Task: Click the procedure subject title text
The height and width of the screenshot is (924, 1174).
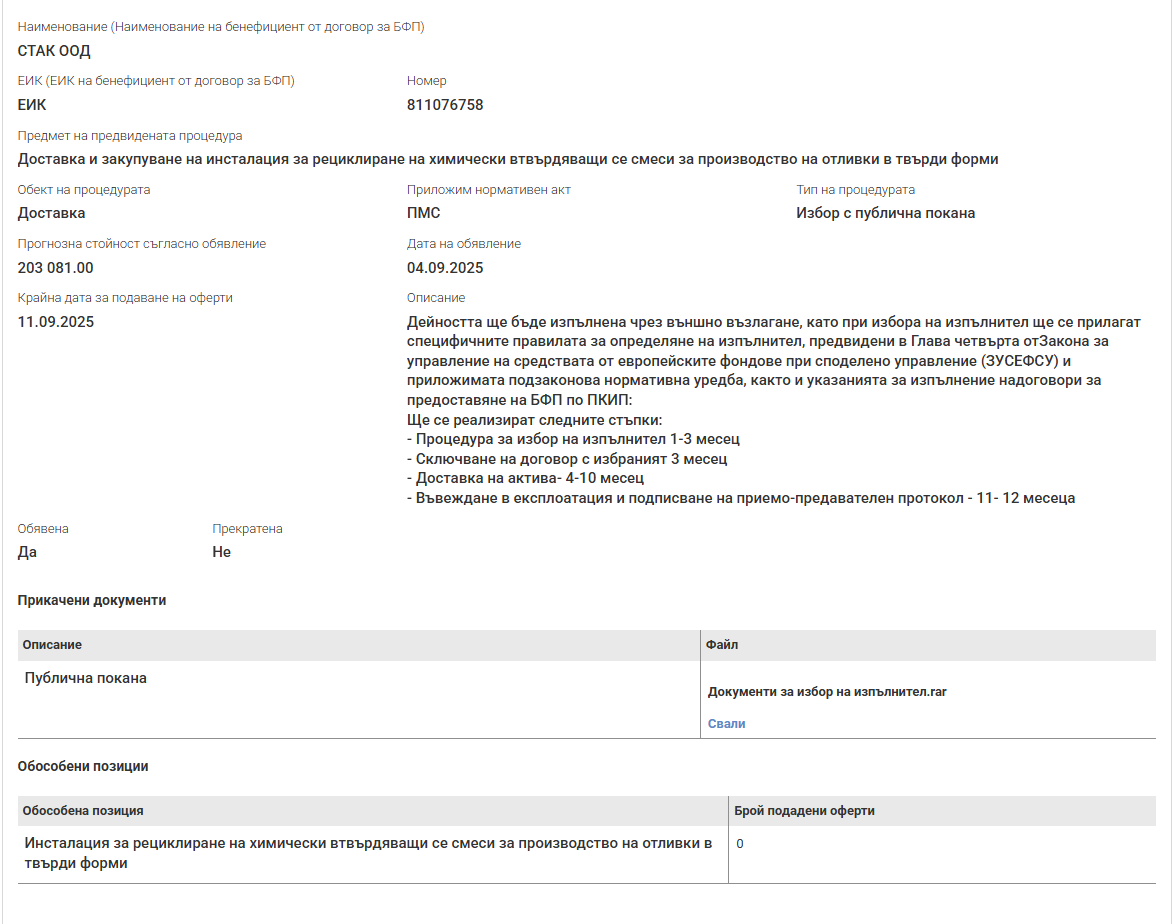Action: point(508,159)
